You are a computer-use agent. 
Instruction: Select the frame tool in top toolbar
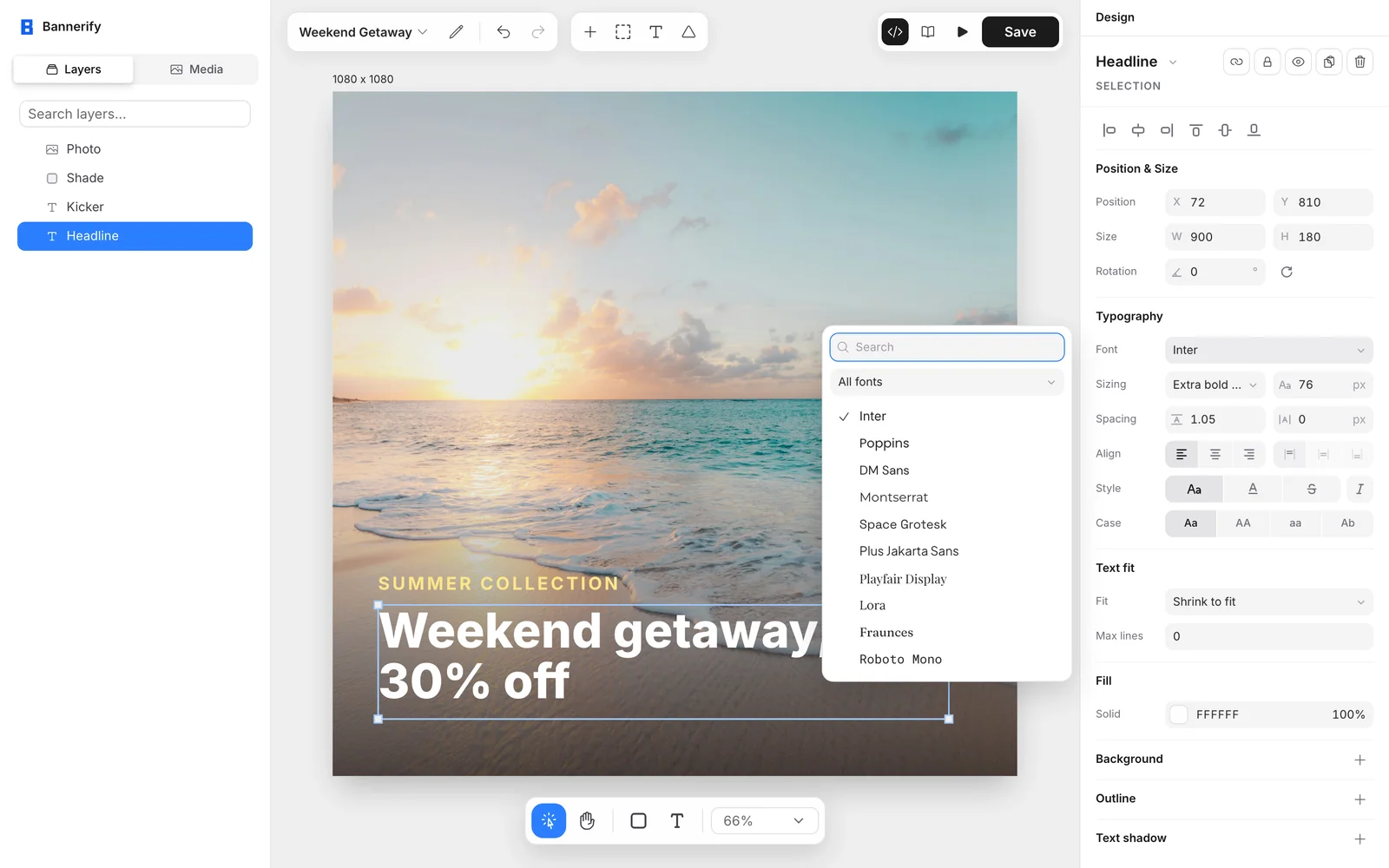pyautogui.click(x=623, y=32)
